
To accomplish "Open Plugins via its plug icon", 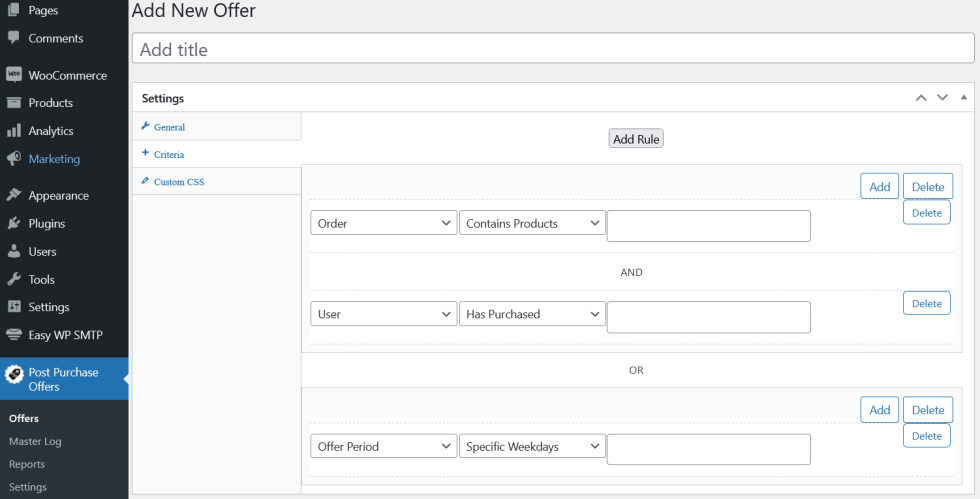I will coord(14,224).
